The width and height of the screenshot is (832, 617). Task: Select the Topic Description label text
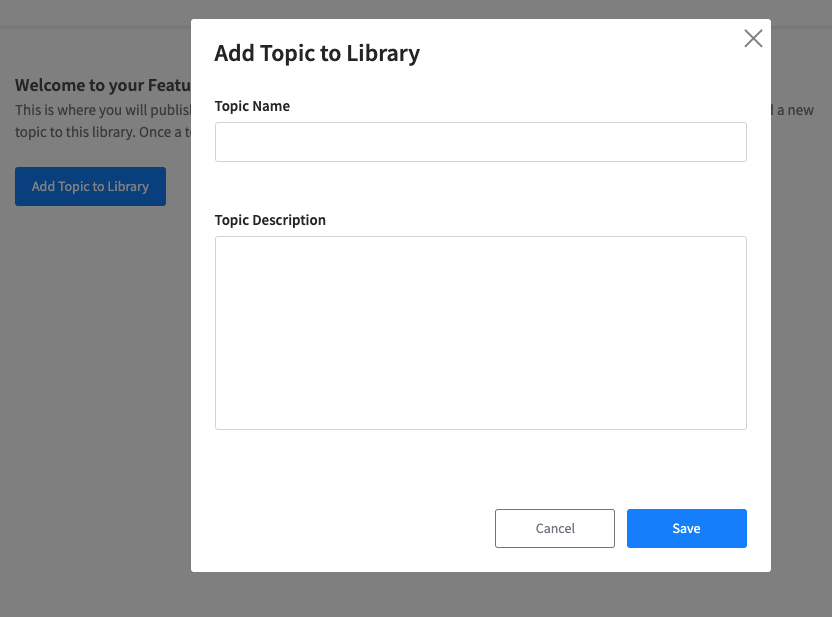coord(270,220)
